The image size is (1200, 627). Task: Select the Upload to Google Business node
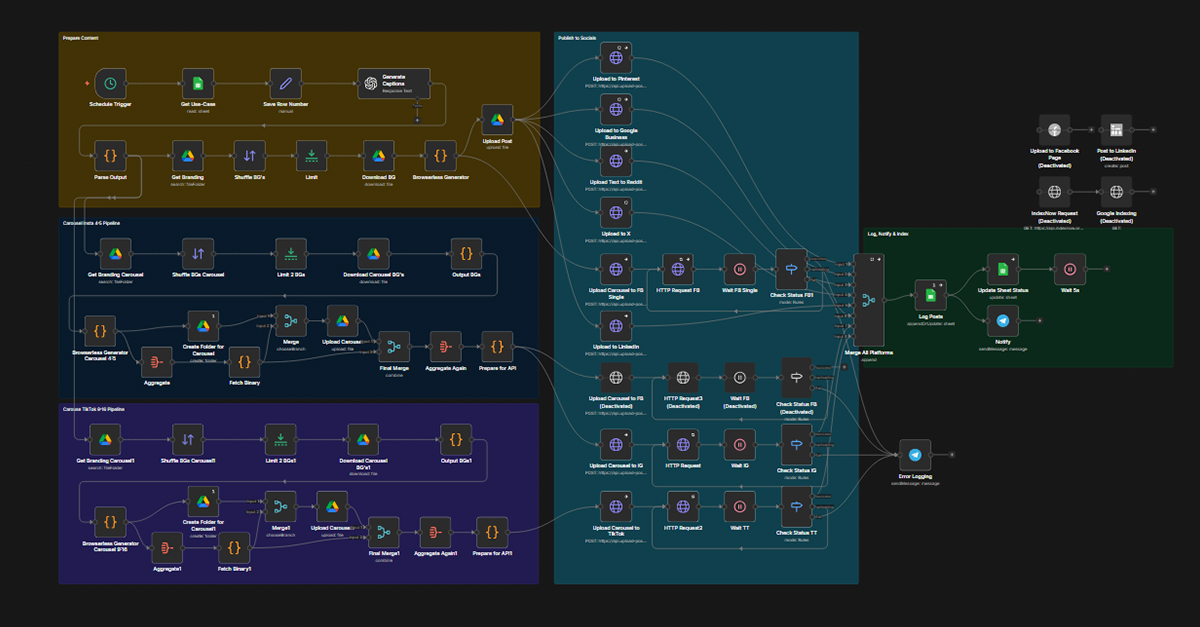(616, 108)
